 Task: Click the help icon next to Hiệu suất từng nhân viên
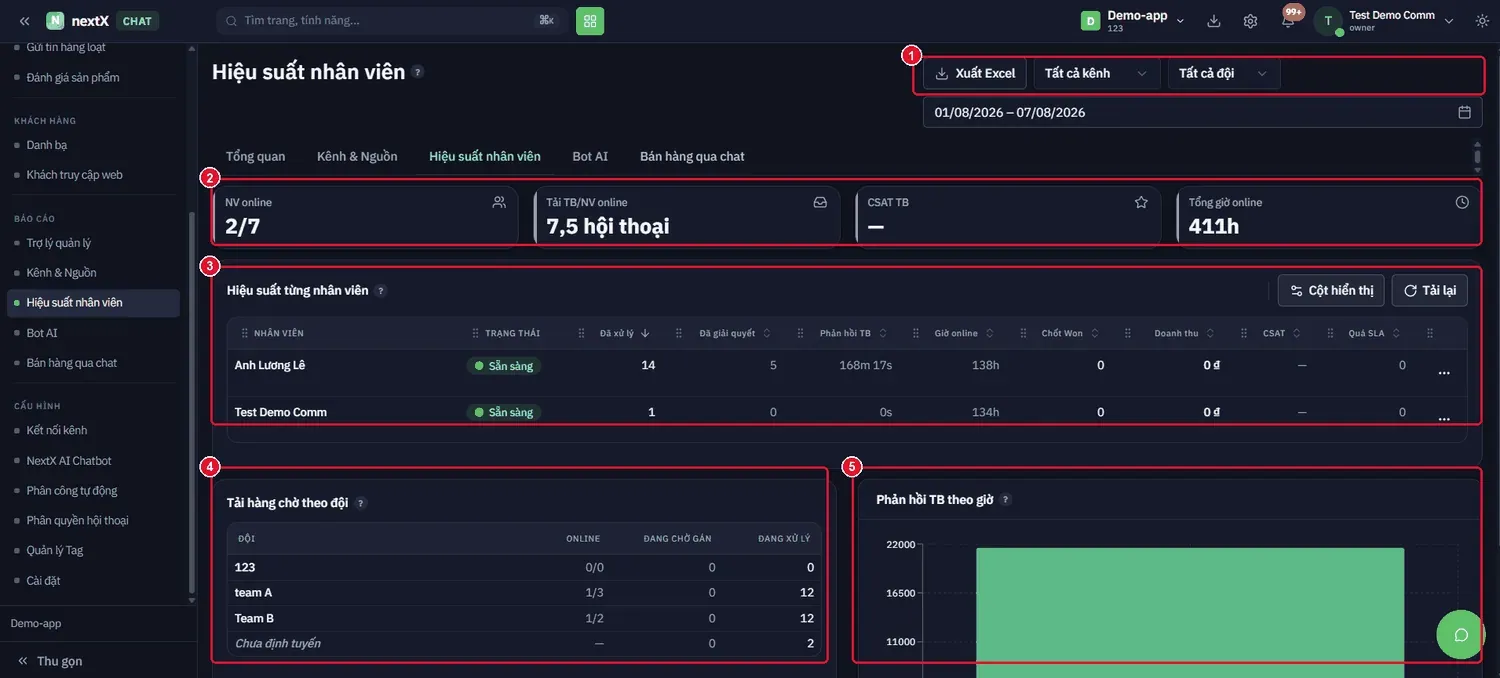(x=381, y=291)
